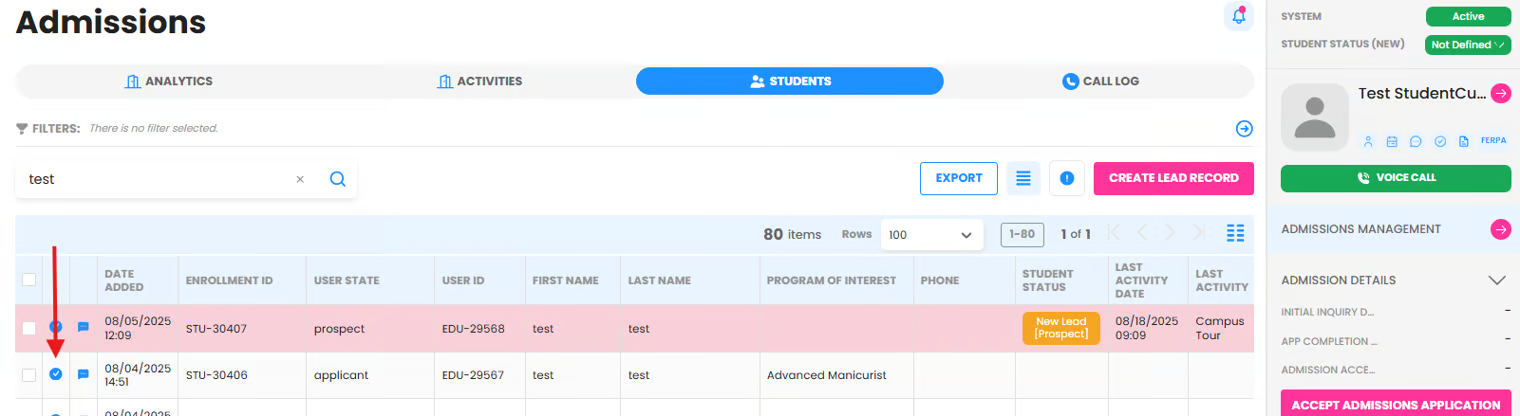The image size is (1520, 416).
Task: Check the box for STU-30407 row
Action: click(x=29, y=328)
